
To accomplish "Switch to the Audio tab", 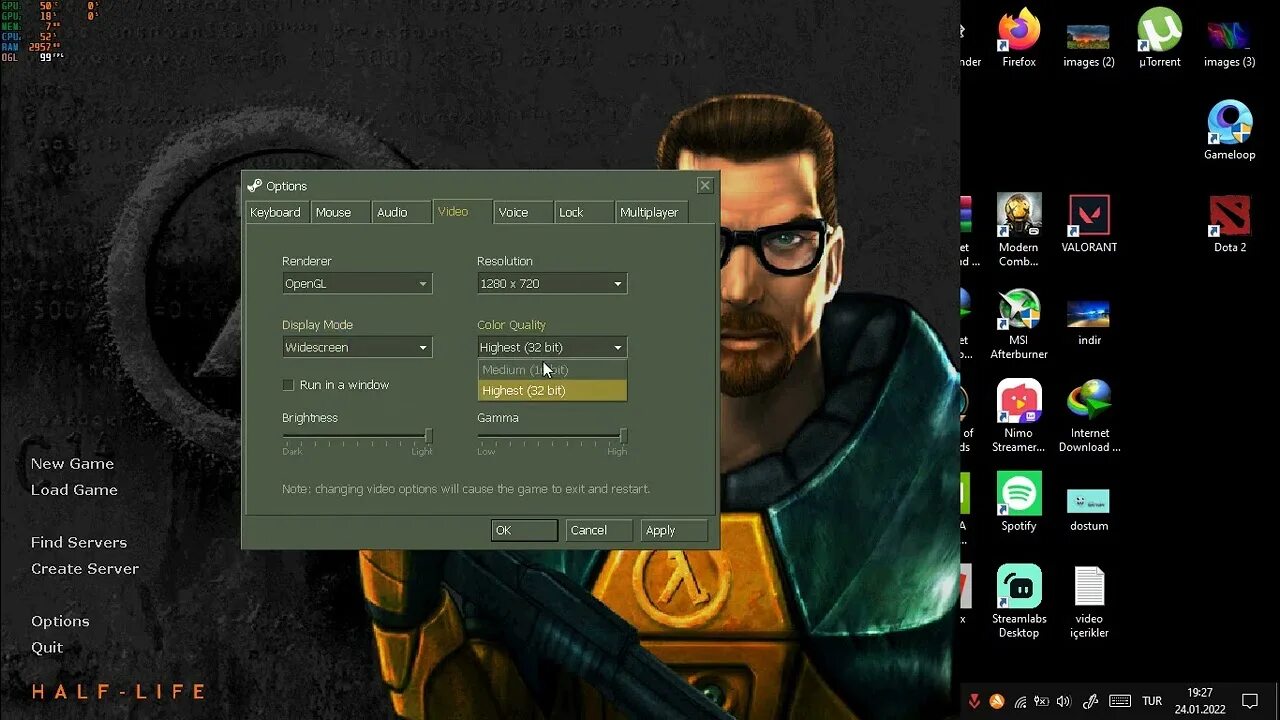I will 401,212.
